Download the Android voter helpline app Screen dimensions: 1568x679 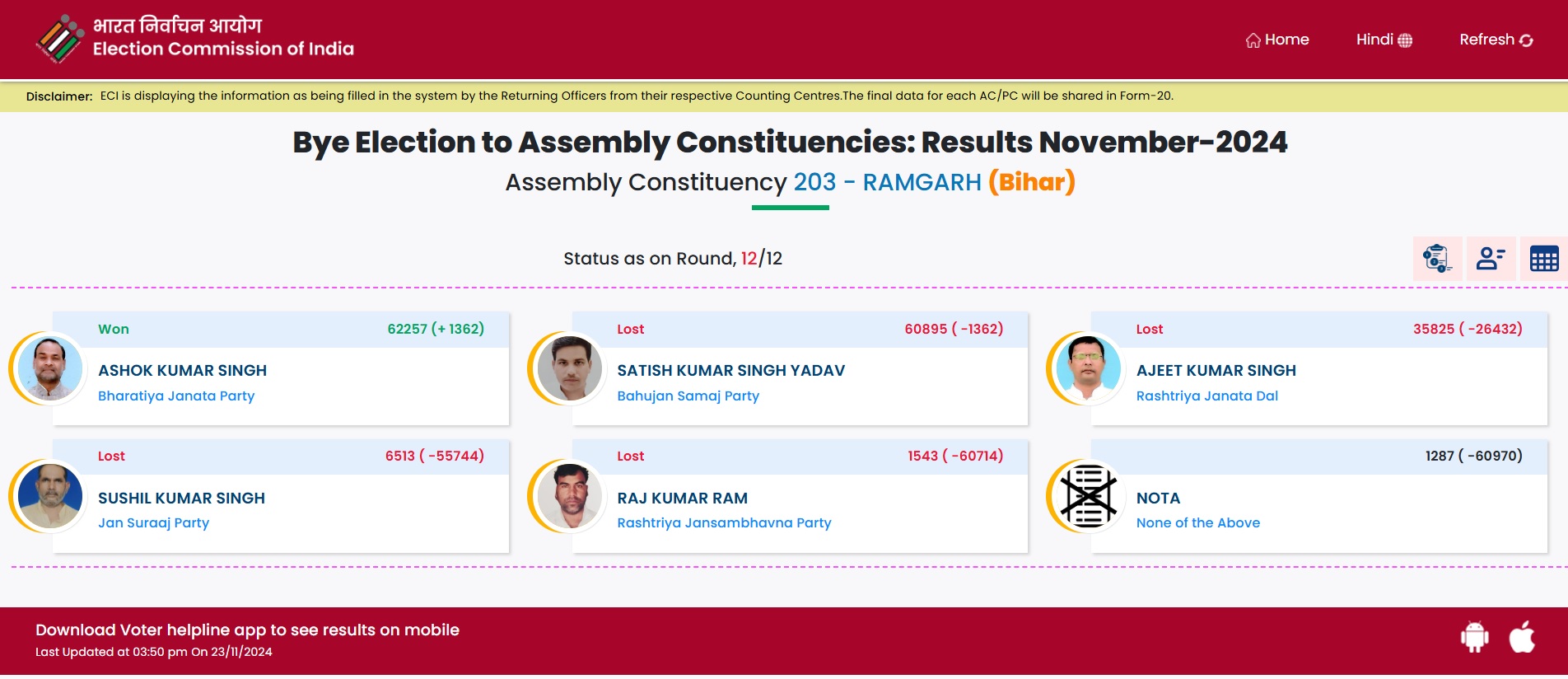(x=1474, y=637)
